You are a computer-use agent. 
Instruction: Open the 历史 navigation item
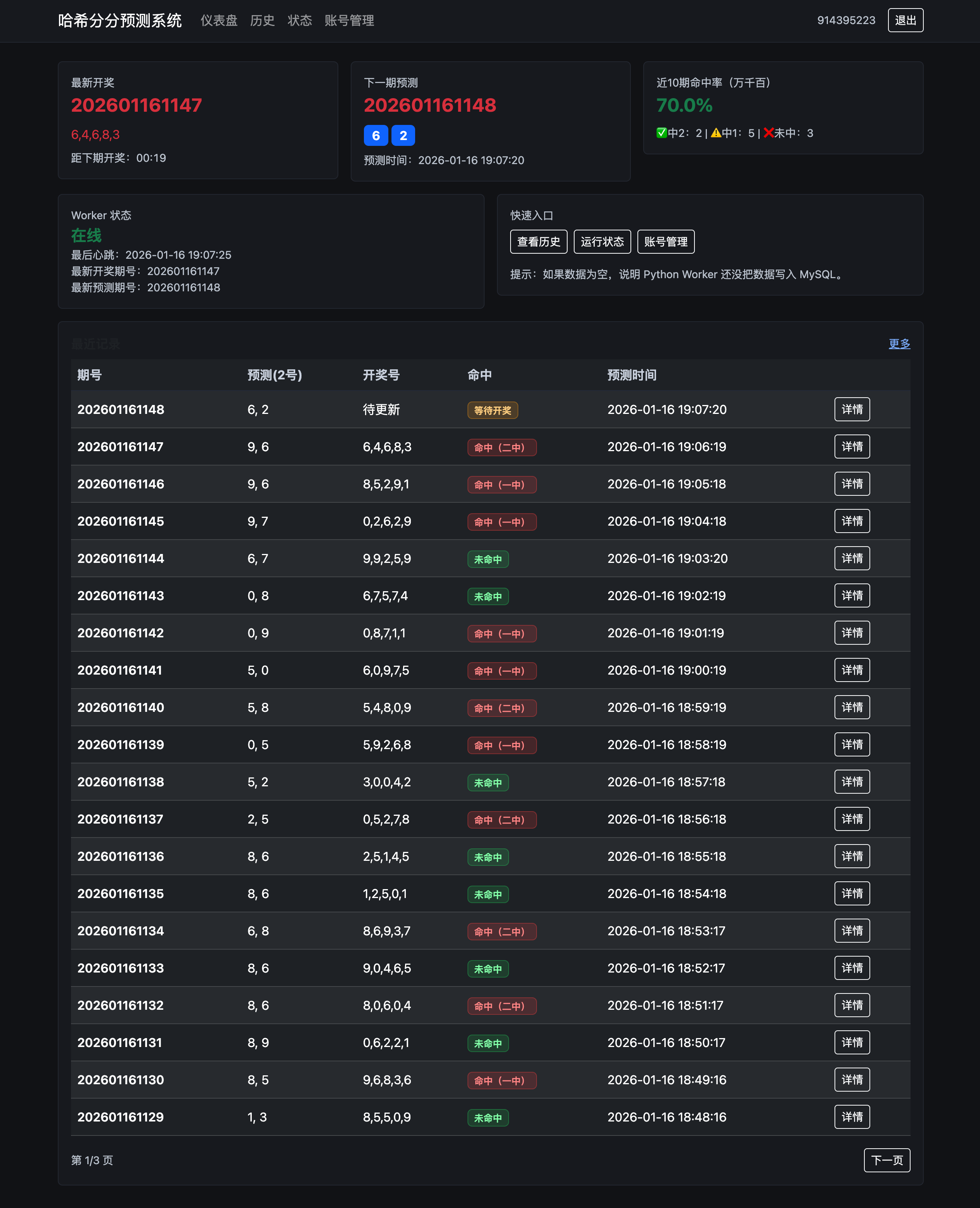tap(263, 20)
